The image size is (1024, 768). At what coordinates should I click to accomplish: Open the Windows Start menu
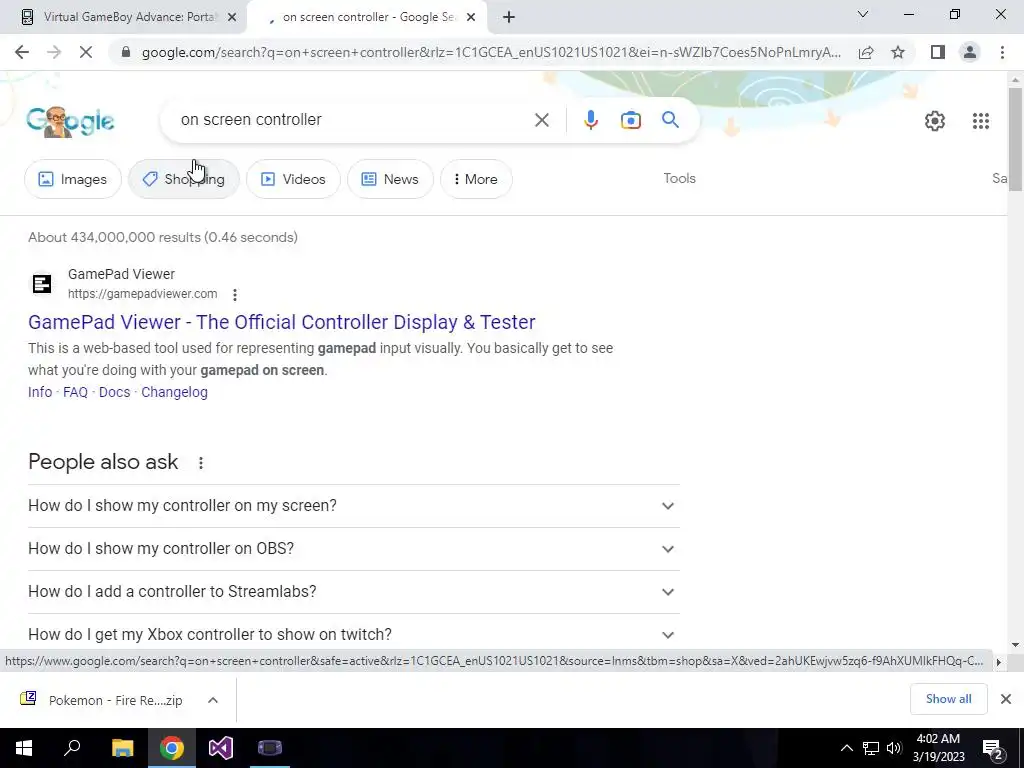(24, 748)
